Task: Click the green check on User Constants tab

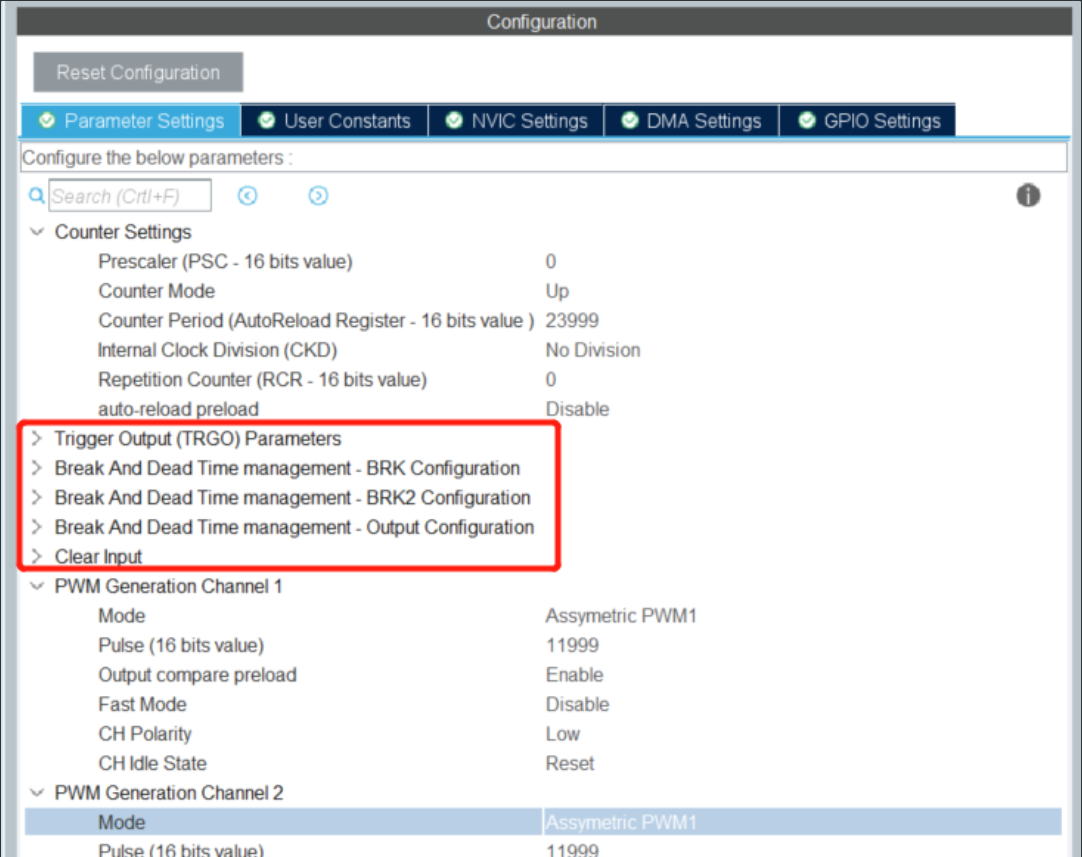Action: 266,120
